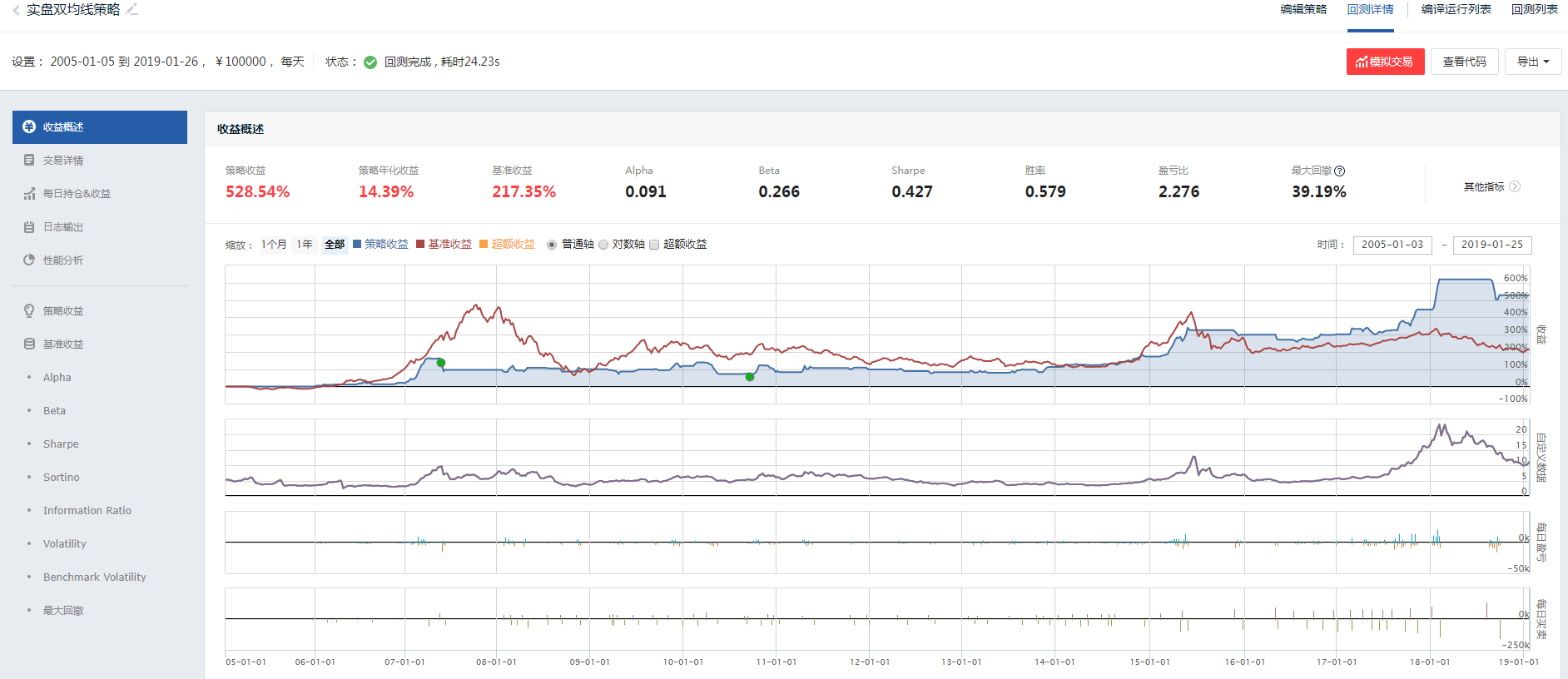The height and width of the screenshot is (679, 1568).
Task: Click the help question mark next to 最大回撤
Action: pos(1340,171)
